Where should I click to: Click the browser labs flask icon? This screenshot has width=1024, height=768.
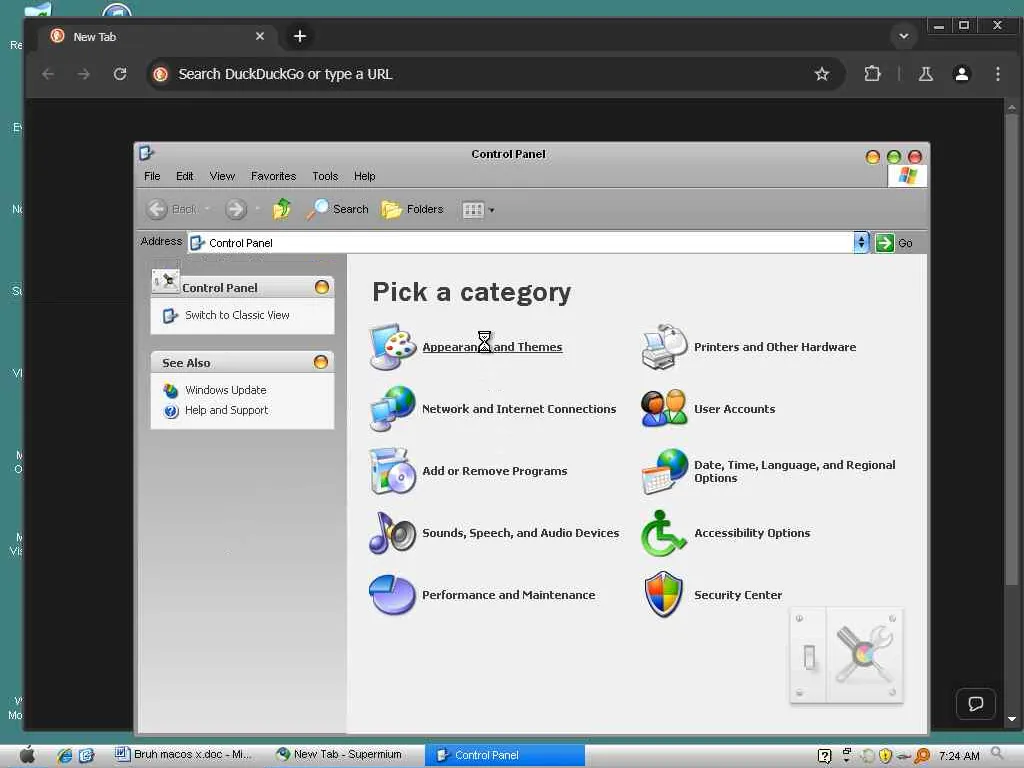click(x=925, y=74)
